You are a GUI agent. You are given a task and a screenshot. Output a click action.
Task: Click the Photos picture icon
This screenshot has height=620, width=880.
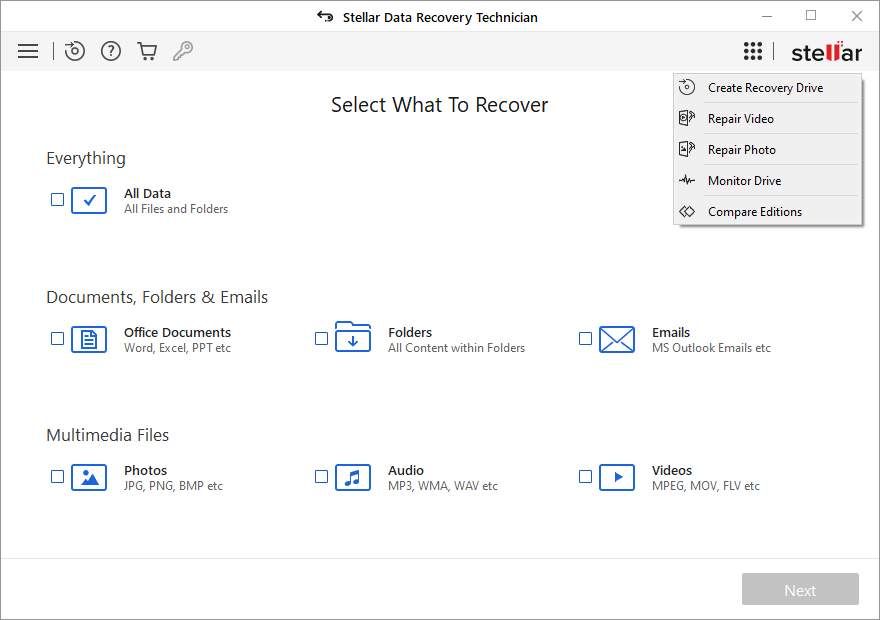(89, 477)
